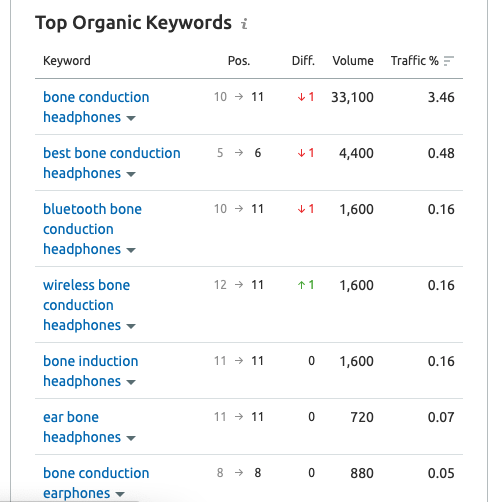Screen dimensions: 493x502
Task: Open the bone induction headphones link
Action: [x=91, y=371]
